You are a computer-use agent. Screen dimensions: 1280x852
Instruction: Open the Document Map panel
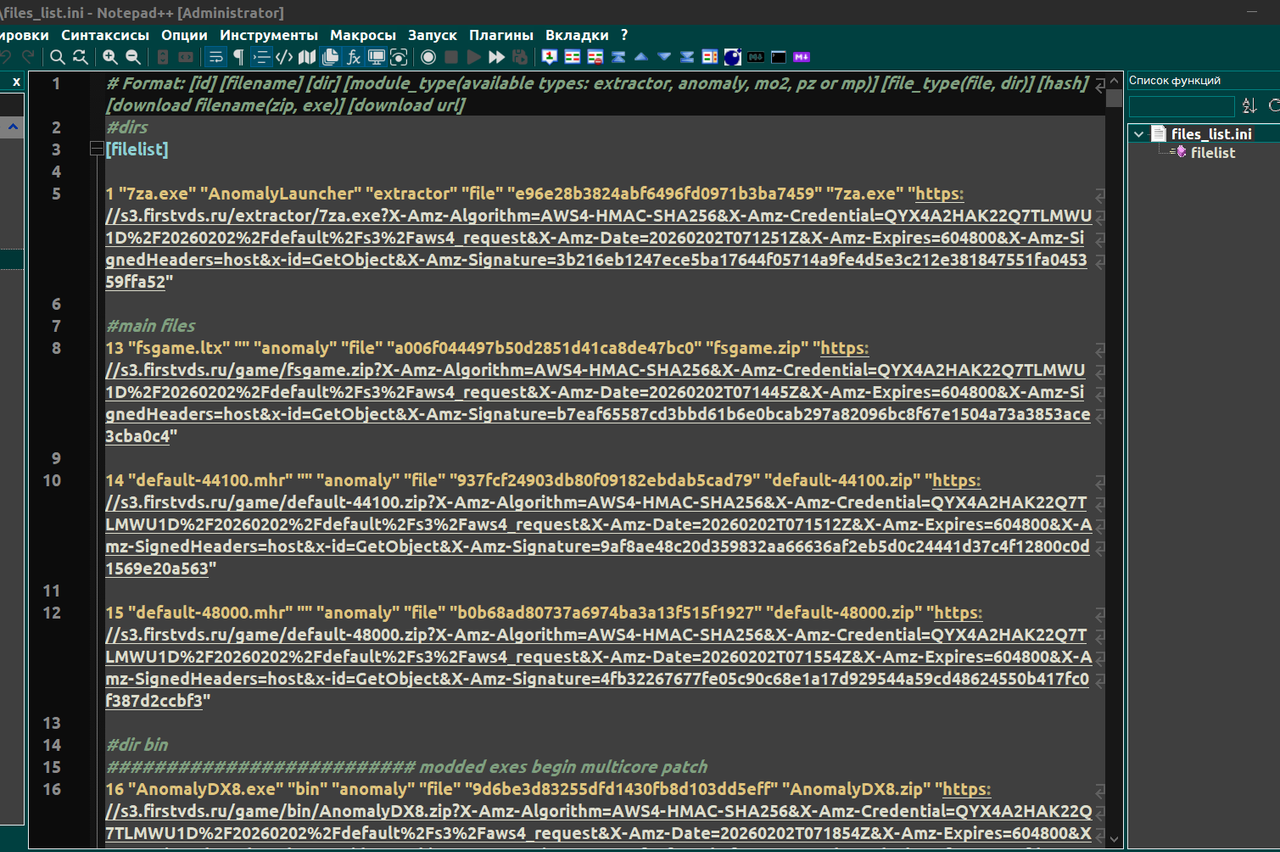pos(307,57)
